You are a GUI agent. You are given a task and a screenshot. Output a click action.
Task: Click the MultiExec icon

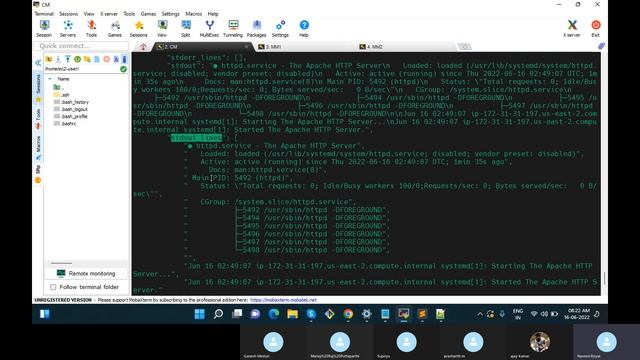(x=209, y=29)
